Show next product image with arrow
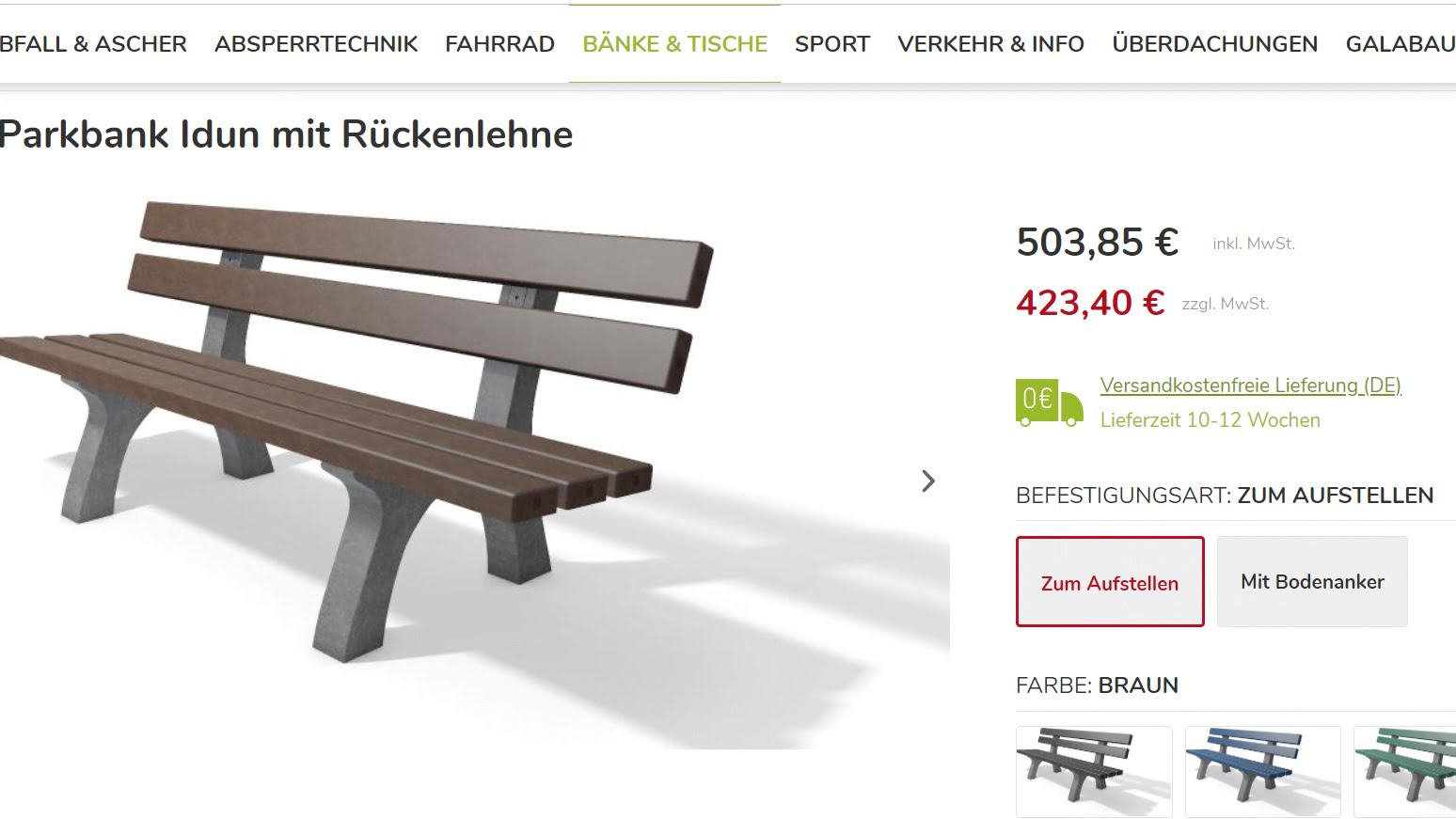 [x=928, y=481]
